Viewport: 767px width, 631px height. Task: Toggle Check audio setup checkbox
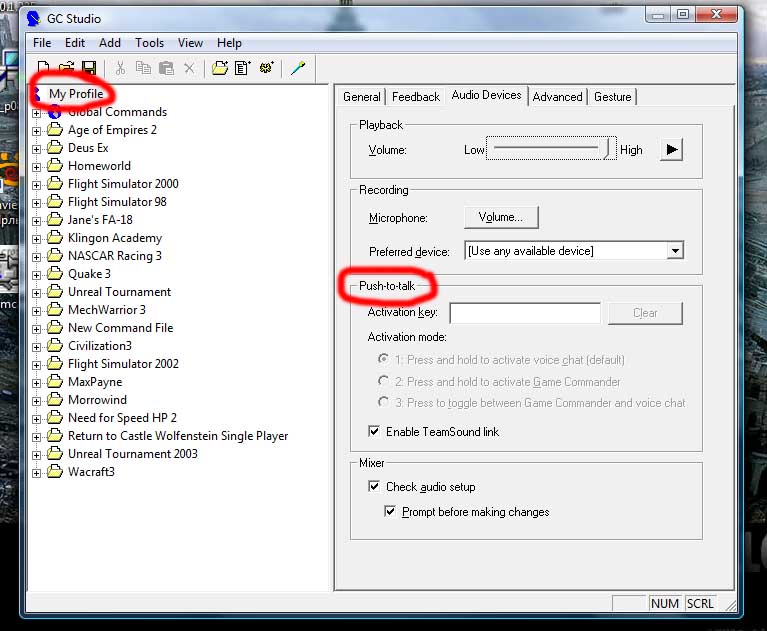[374, 486]
